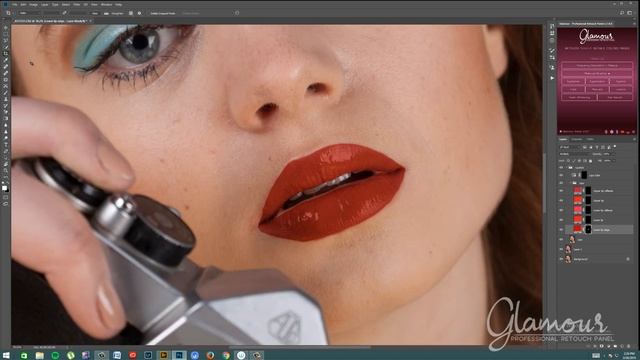Toggle visibility of the Lips subgroup
640x360 pixels.
coord(561,183)
